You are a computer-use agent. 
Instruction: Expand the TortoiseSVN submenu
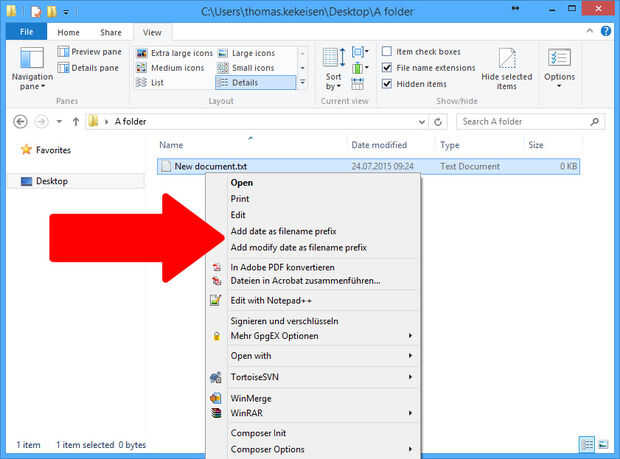313,377
